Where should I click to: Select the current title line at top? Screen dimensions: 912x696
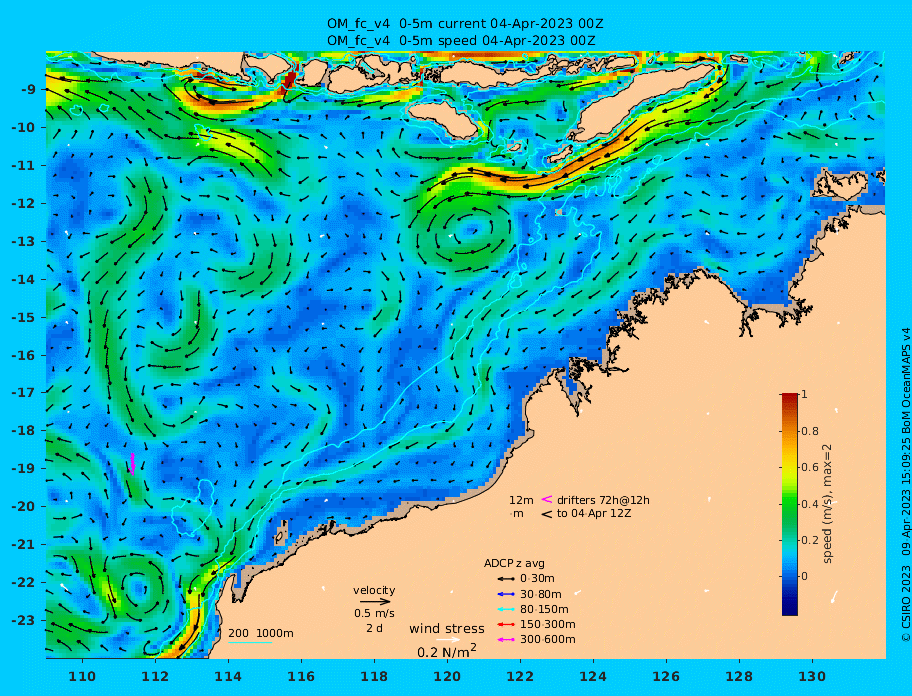coord(465,24)
